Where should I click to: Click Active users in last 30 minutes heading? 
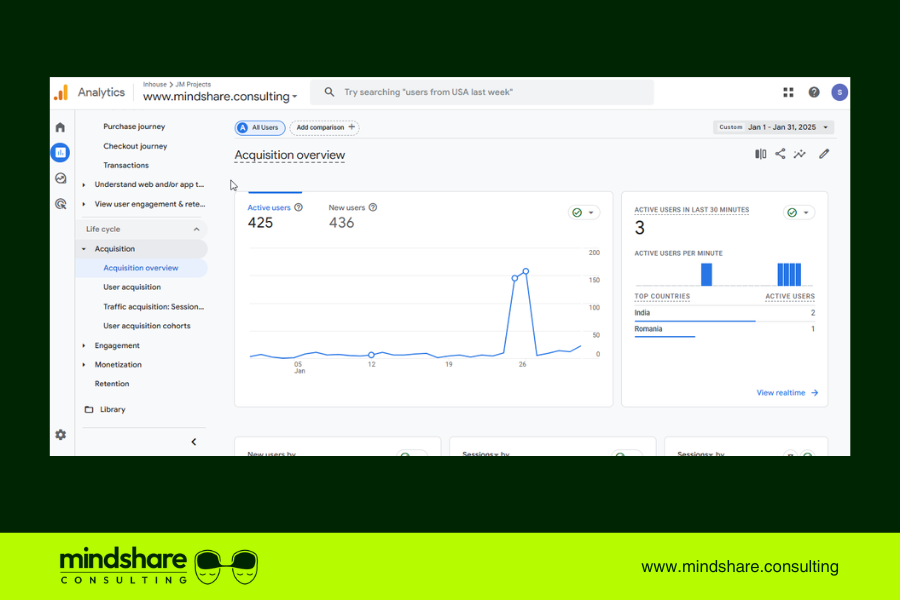pyautogui.click(x=692, y=210)
